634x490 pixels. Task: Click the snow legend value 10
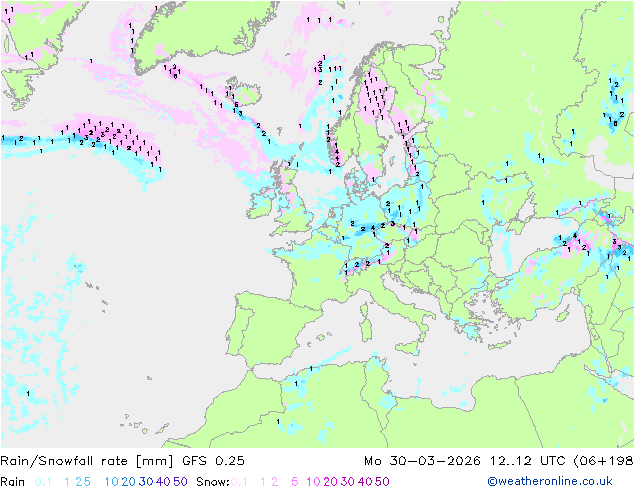coord(313,482)
